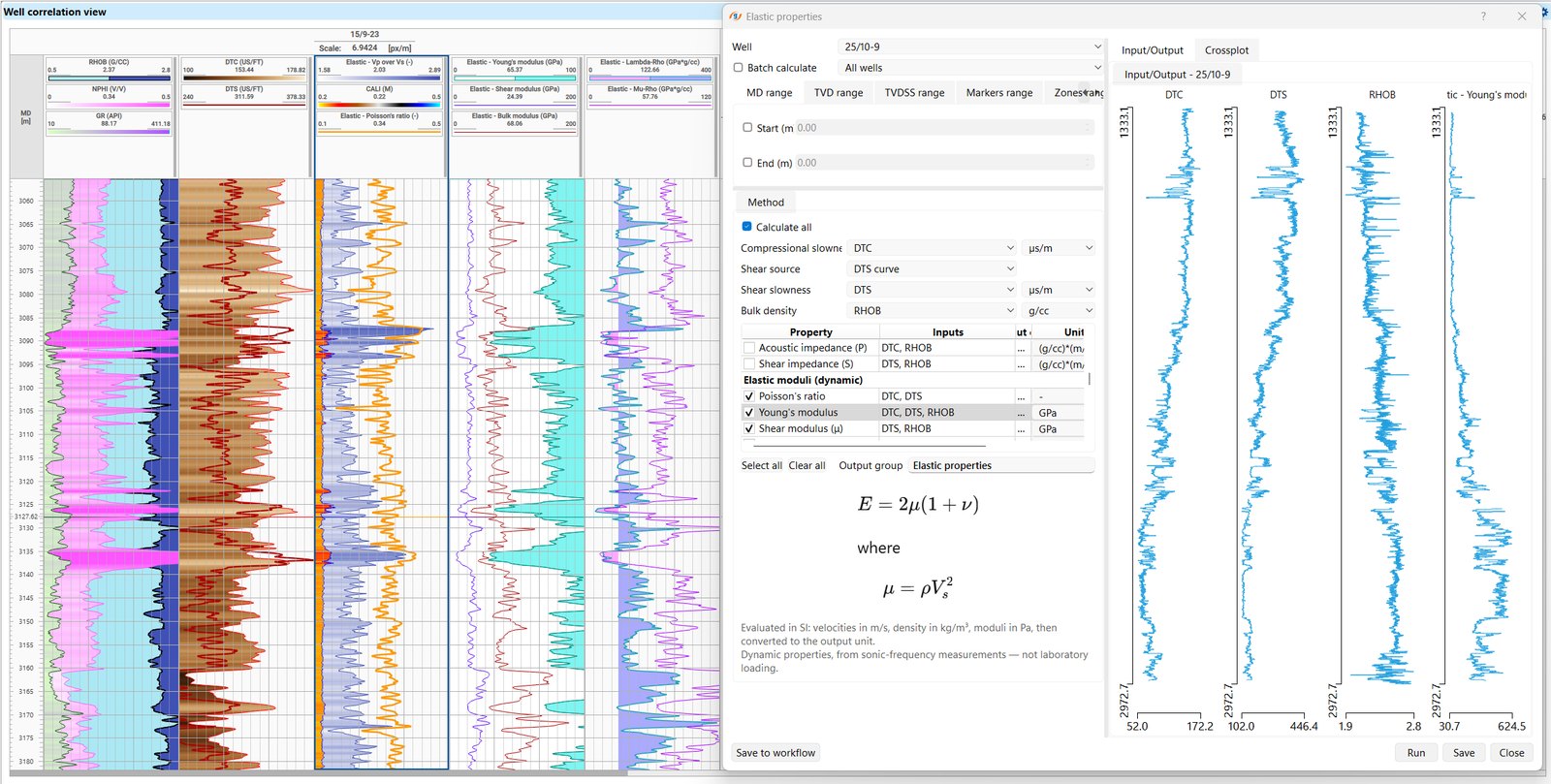Check the Acoustic impedance (P) property
The height and width of the screenshot is (784, 1551).
(749, 348)
